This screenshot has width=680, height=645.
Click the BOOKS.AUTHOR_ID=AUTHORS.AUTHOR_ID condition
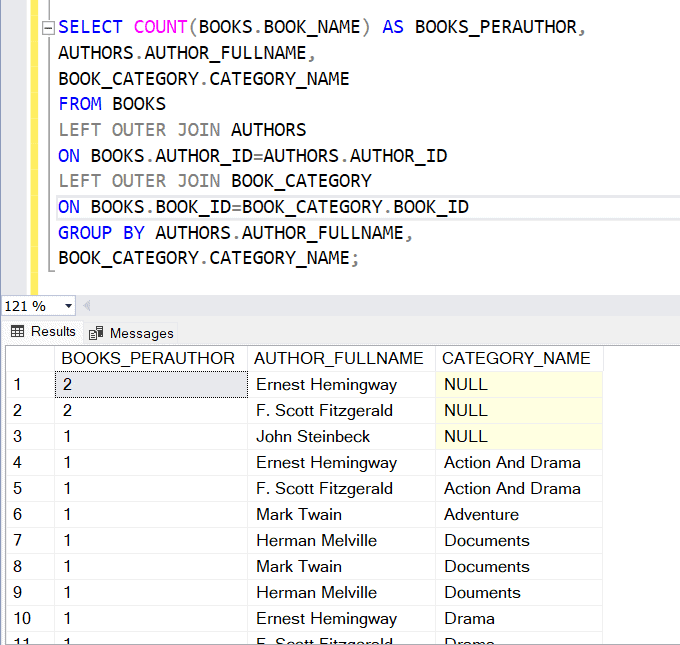(x=269, y=156)
